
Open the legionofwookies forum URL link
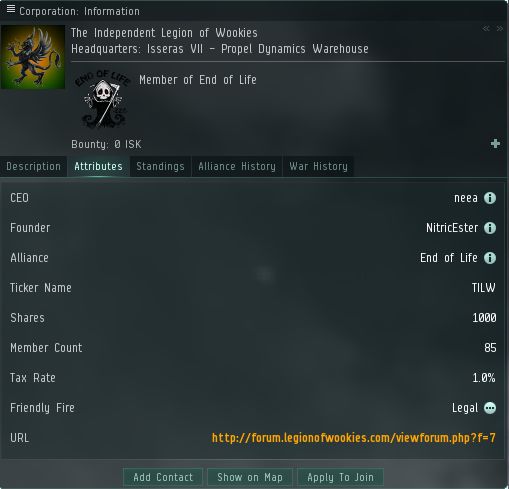pos(354,438)
